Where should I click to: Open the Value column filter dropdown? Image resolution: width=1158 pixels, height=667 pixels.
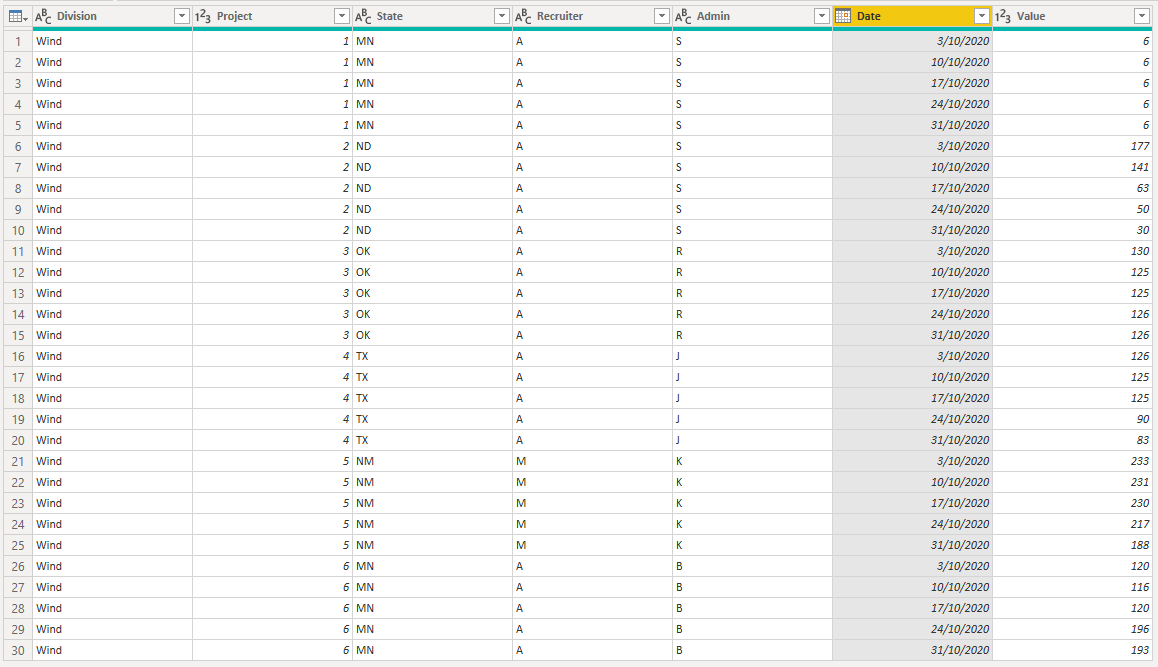coord(1142,16)
